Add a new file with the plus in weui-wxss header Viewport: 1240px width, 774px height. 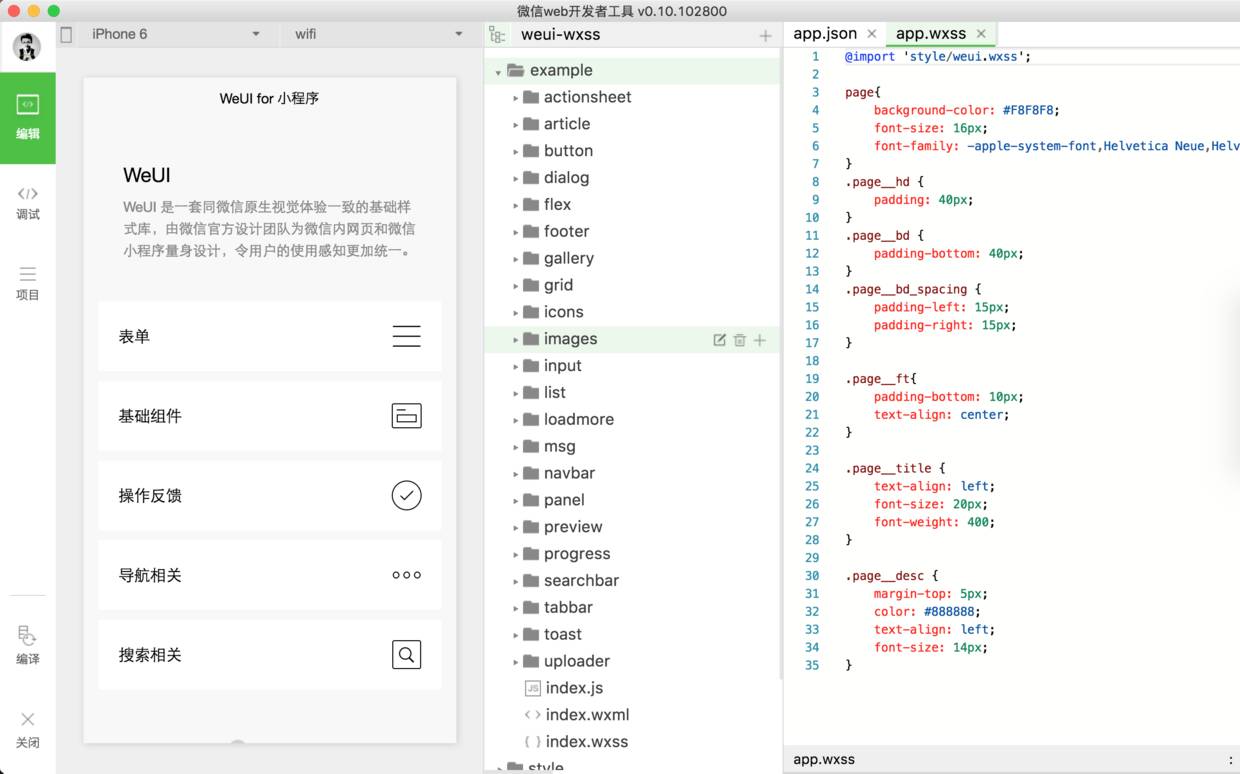pyautogui.click(x=765, y=36)
